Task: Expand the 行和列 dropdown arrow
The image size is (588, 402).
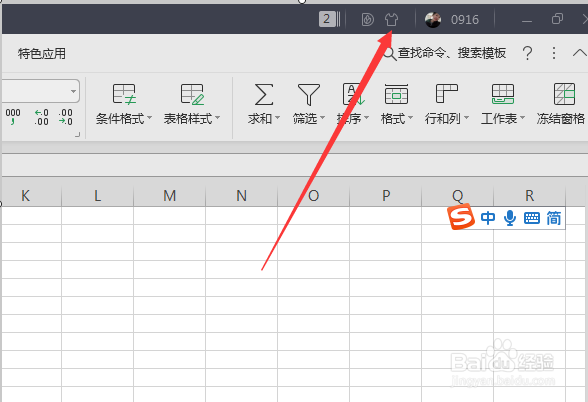Action: (466, 118)
